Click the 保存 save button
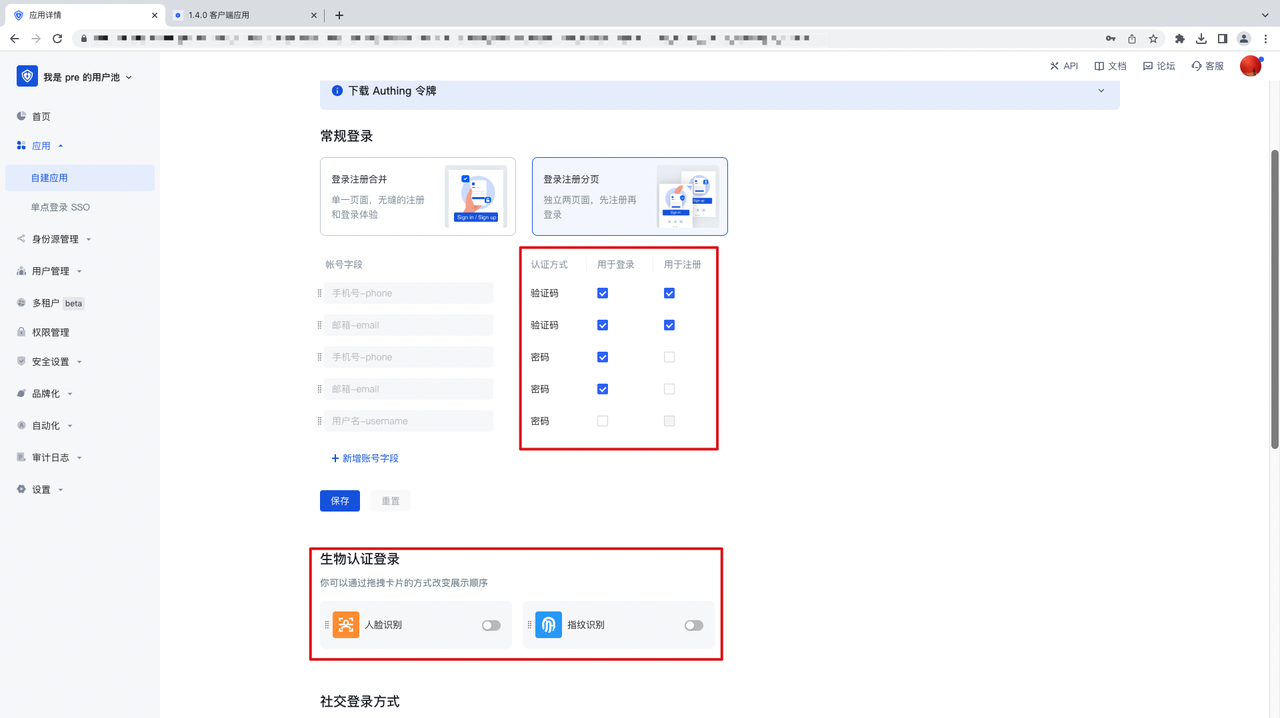This screenshot has height=718, width=1280. click(x=339, y=500)
